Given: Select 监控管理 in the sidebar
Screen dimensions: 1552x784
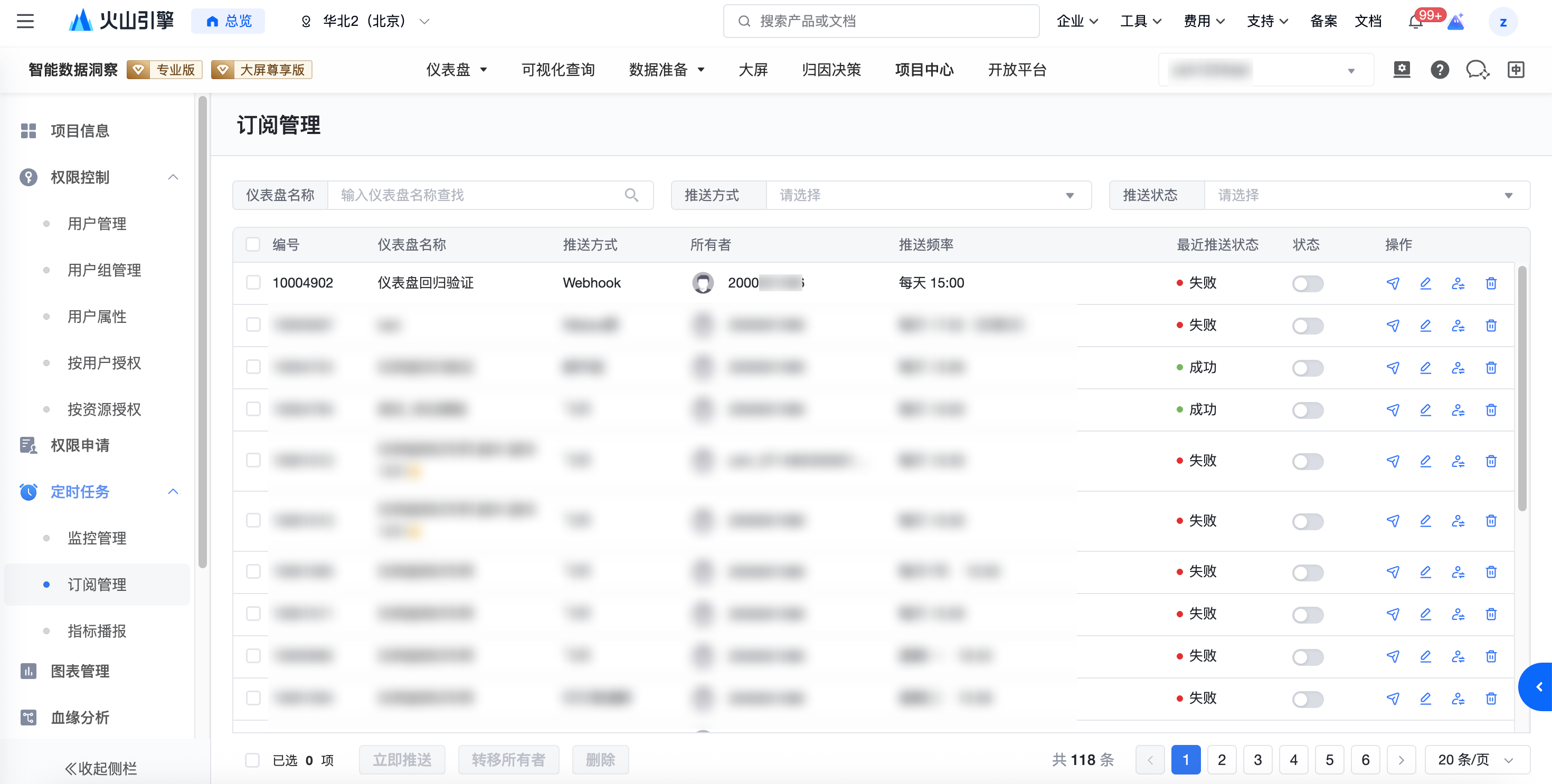Looking at the screenshot, I should (x=97, y=538).
